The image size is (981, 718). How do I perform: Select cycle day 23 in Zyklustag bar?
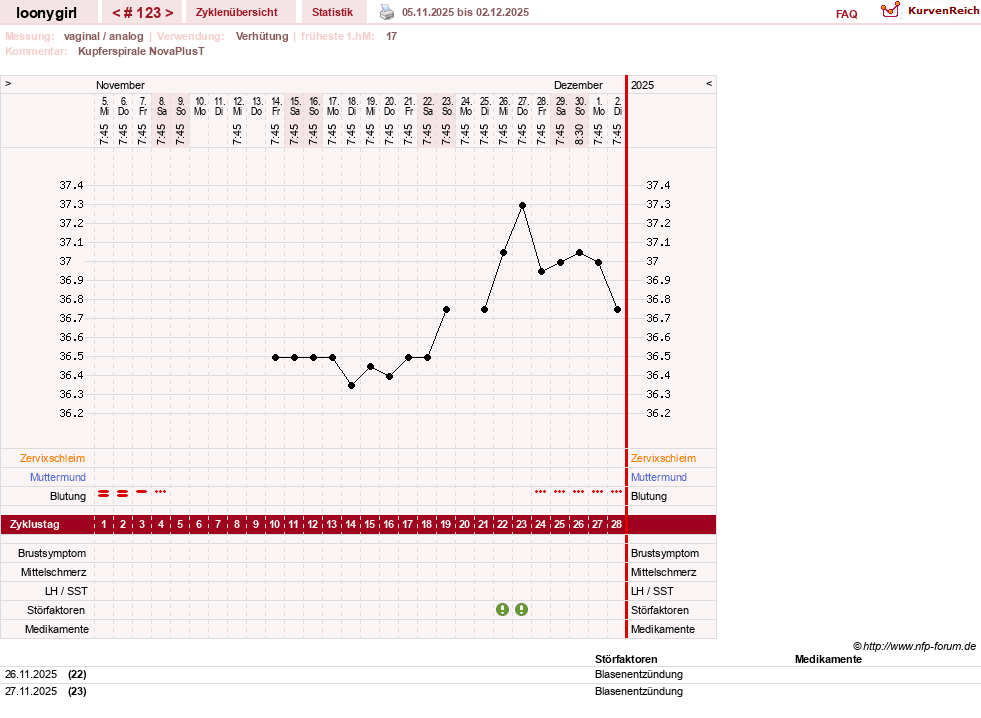521,524
